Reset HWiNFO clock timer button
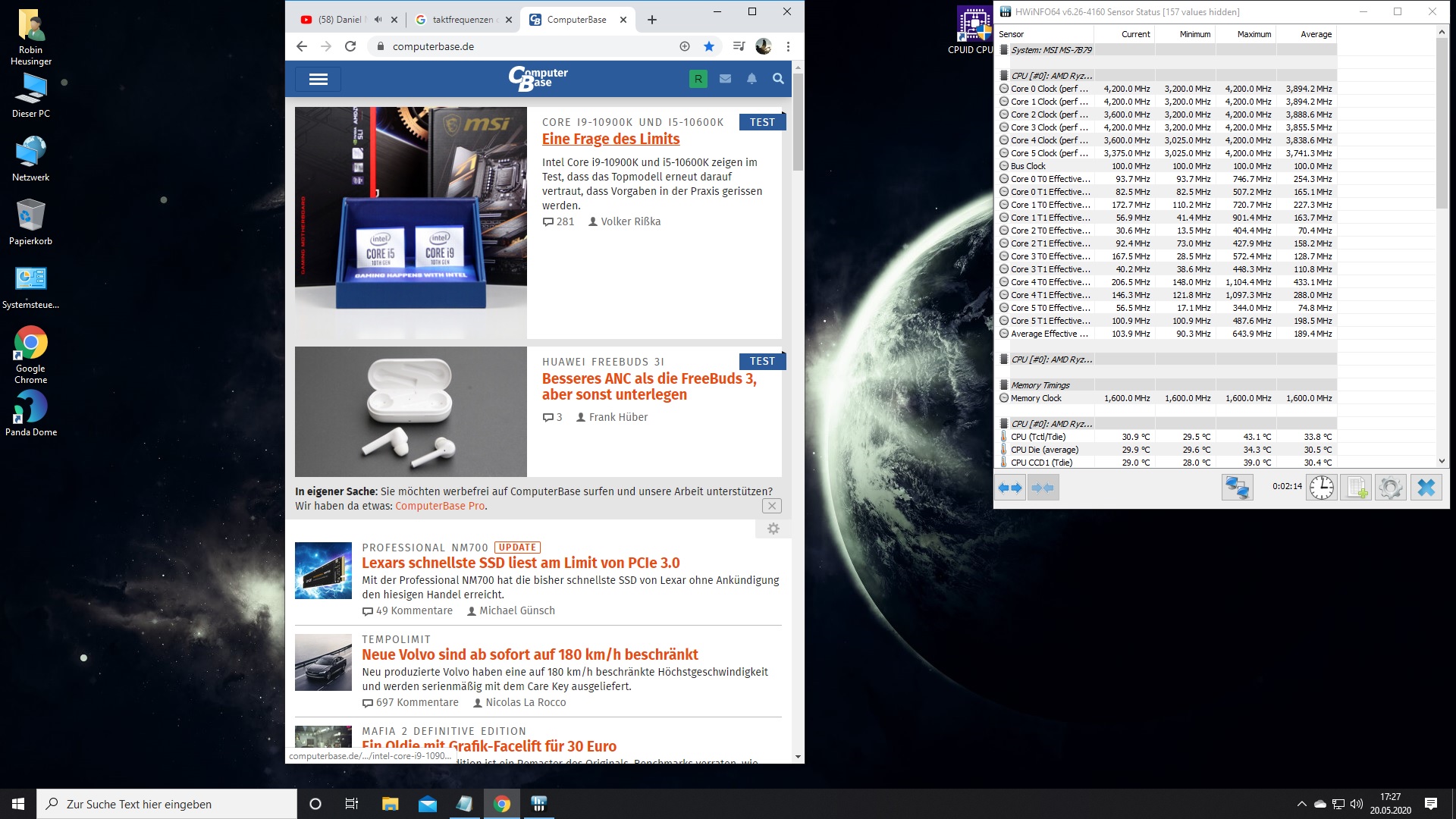Image resolution: width=1456 pixels, height=819 pixels. click(1322, 488)
